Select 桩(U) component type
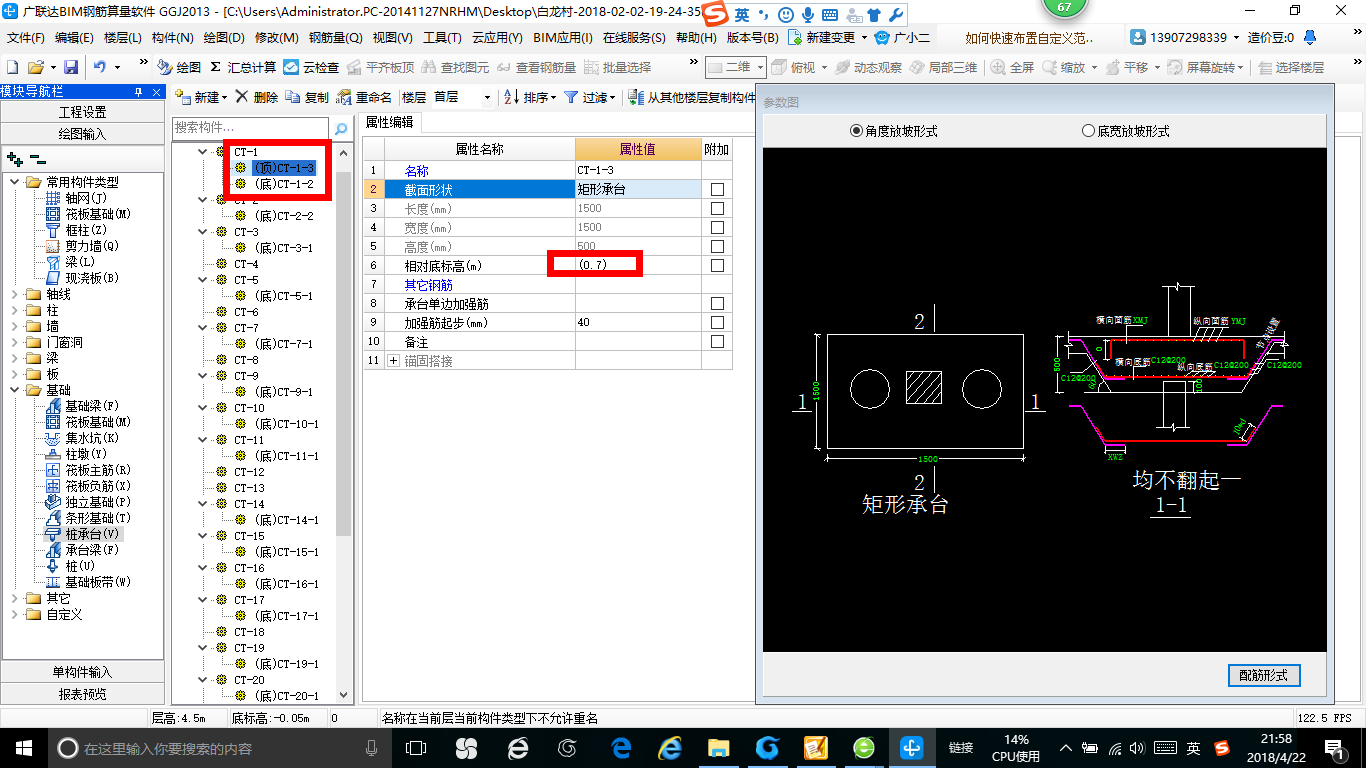The width and height of the screenshot is (1366, 768). click(72, 566)
